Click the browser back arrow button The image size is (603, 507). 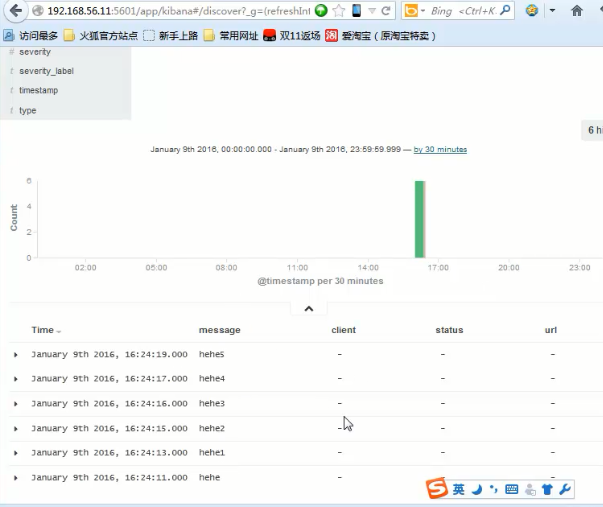click(13, 11)
